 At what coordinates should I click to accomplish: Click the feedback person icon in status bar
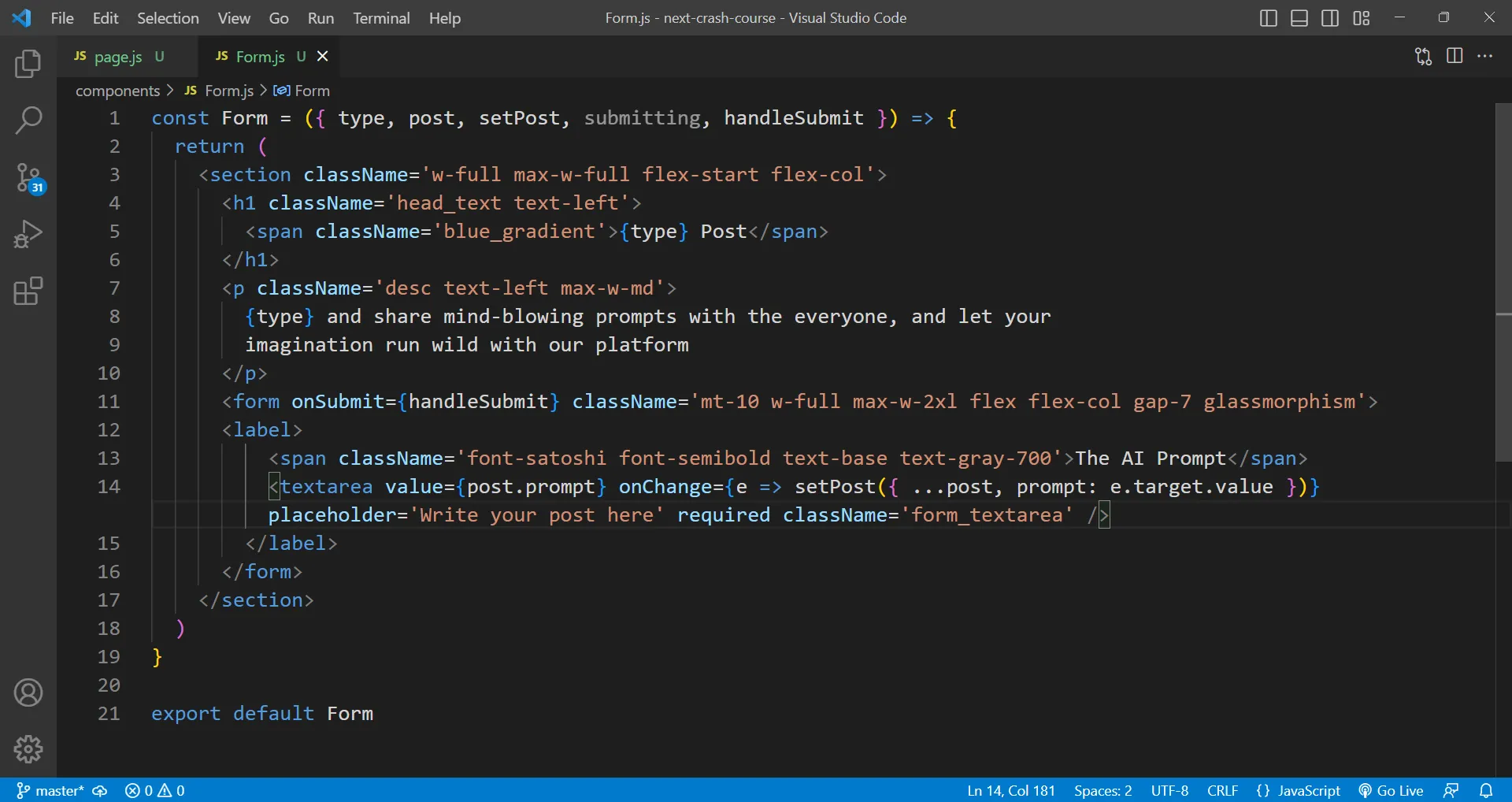(x=1451, y=790)
